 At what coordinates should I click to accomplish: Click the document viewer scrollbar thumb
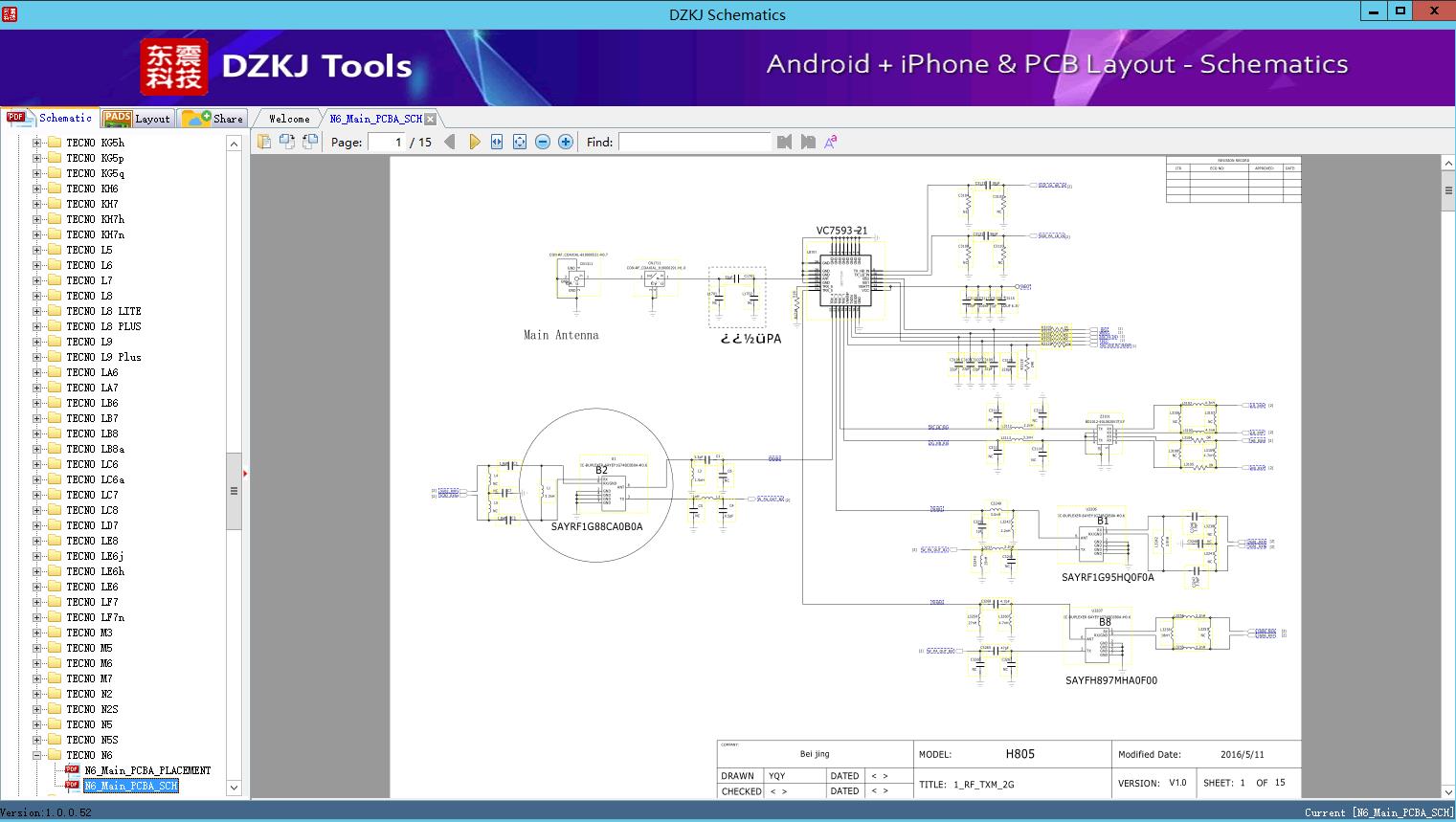click(1448, 190)
